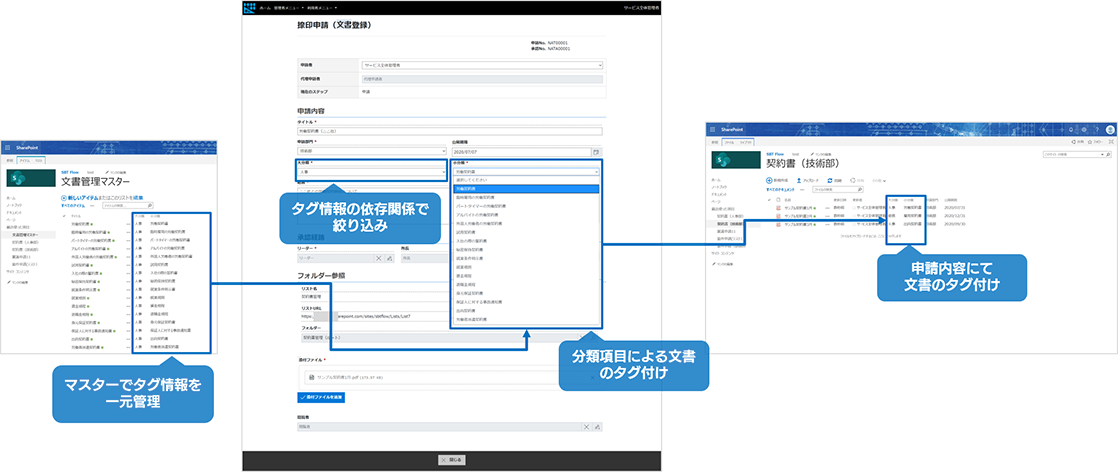Open the app launcher in the 文書管理マスター window
The image size is (1118, 472).
pyautogui.click(x=7, y=148)
